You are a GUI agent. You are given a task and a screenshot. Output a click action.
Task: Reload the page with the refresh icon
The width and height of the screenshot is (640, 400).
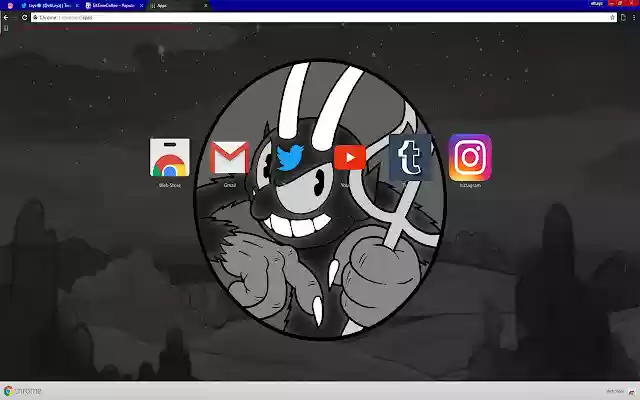[x=24, y=18]
